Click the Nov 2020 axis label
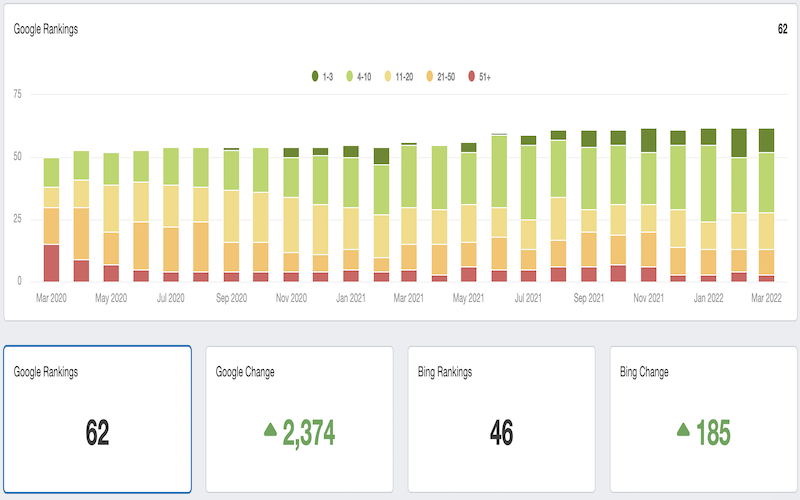 tap(291, 298)
